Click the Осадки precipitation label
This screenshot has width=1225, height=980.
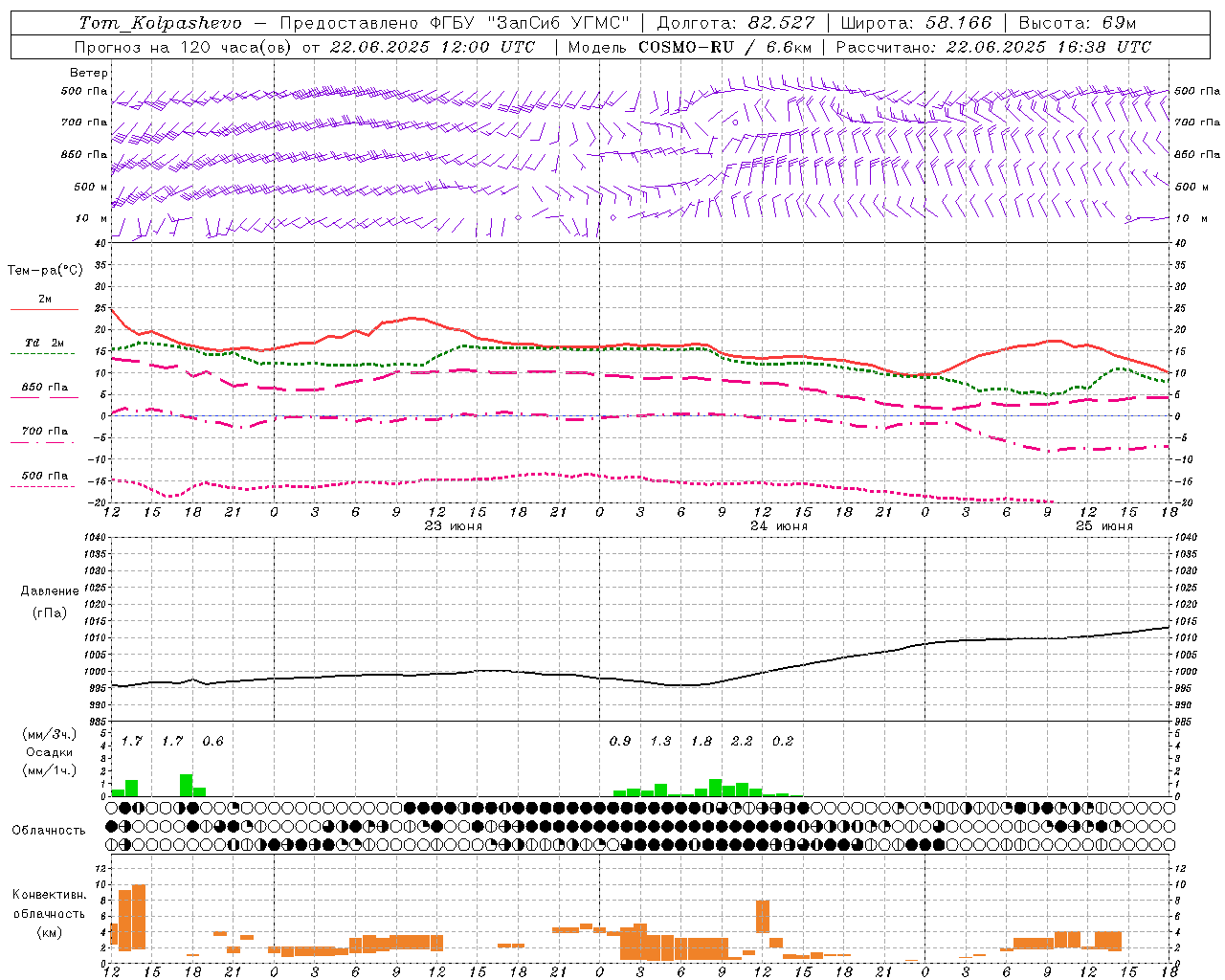pos(49,752)
